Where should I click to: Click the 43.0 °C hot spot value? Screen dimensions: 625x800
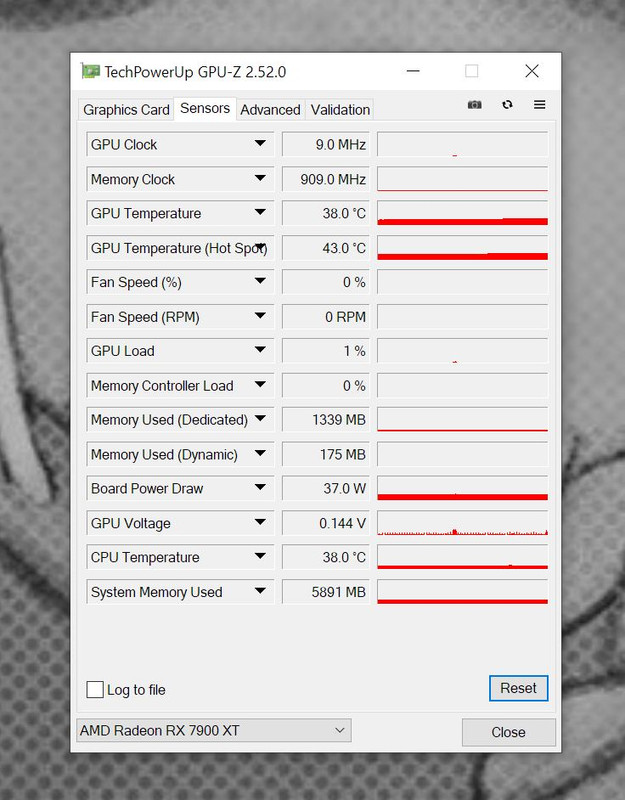326,248
